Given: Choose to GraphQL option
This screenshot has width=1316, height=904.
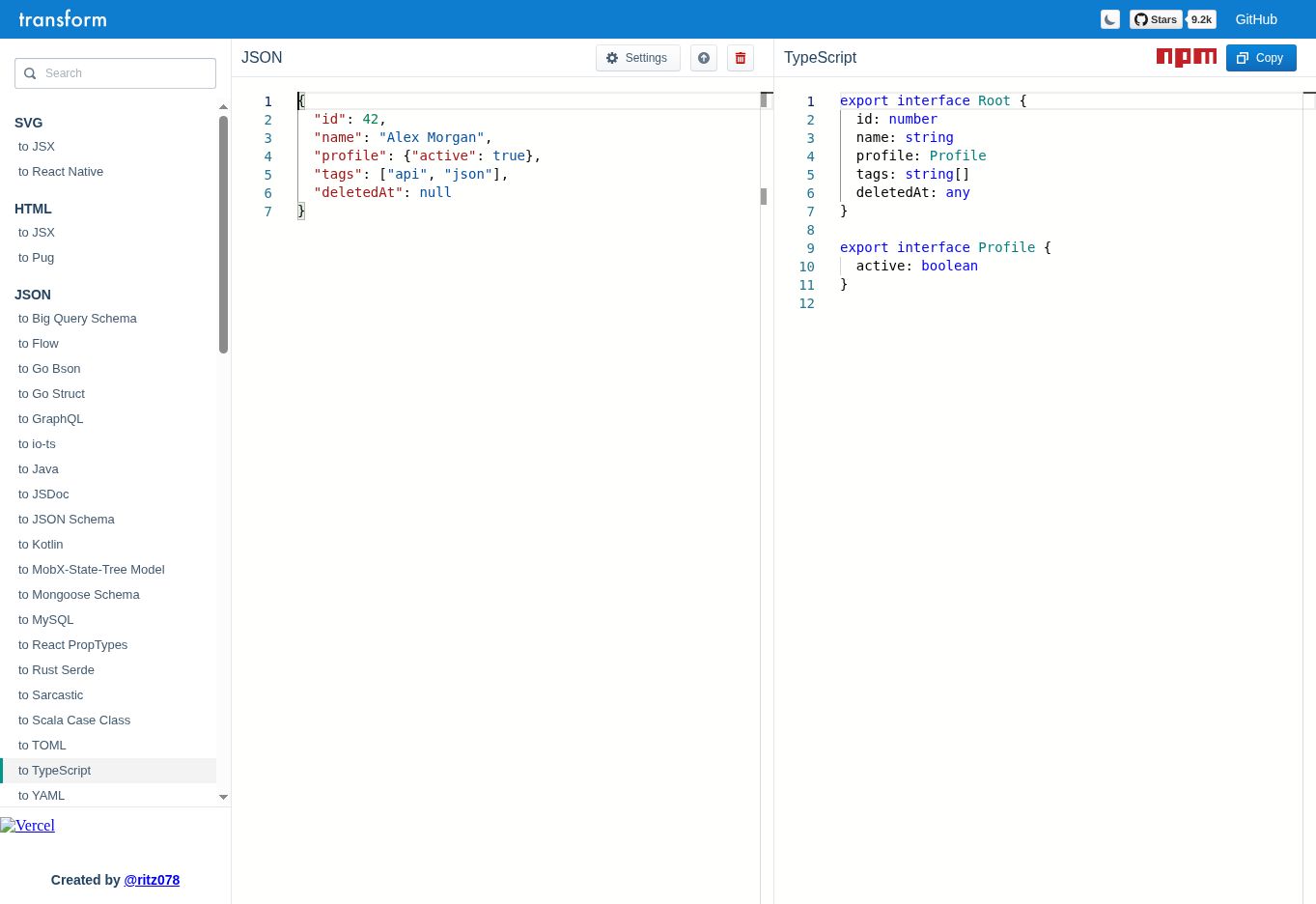Looking at the screenshot, I should 108,419.
